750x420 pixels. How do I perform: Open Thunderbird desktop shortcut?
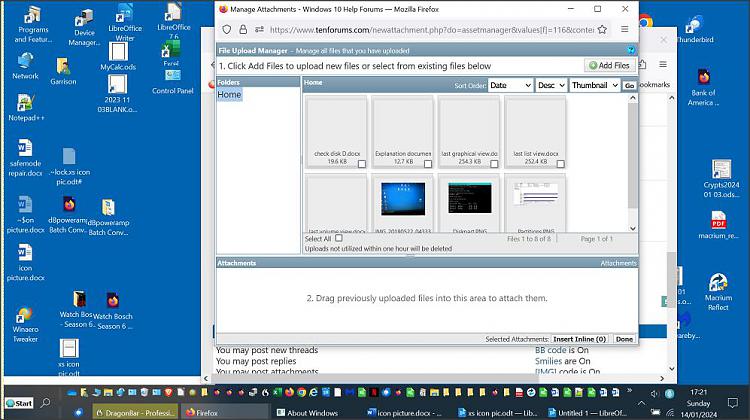coord(695,29)
